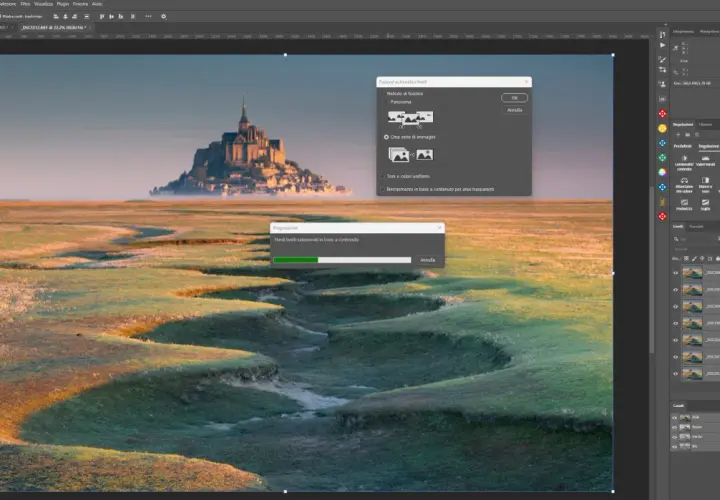The width and height of the screenshot is (720, 500).
Task: Click the lock position icon
Action: 702,258
